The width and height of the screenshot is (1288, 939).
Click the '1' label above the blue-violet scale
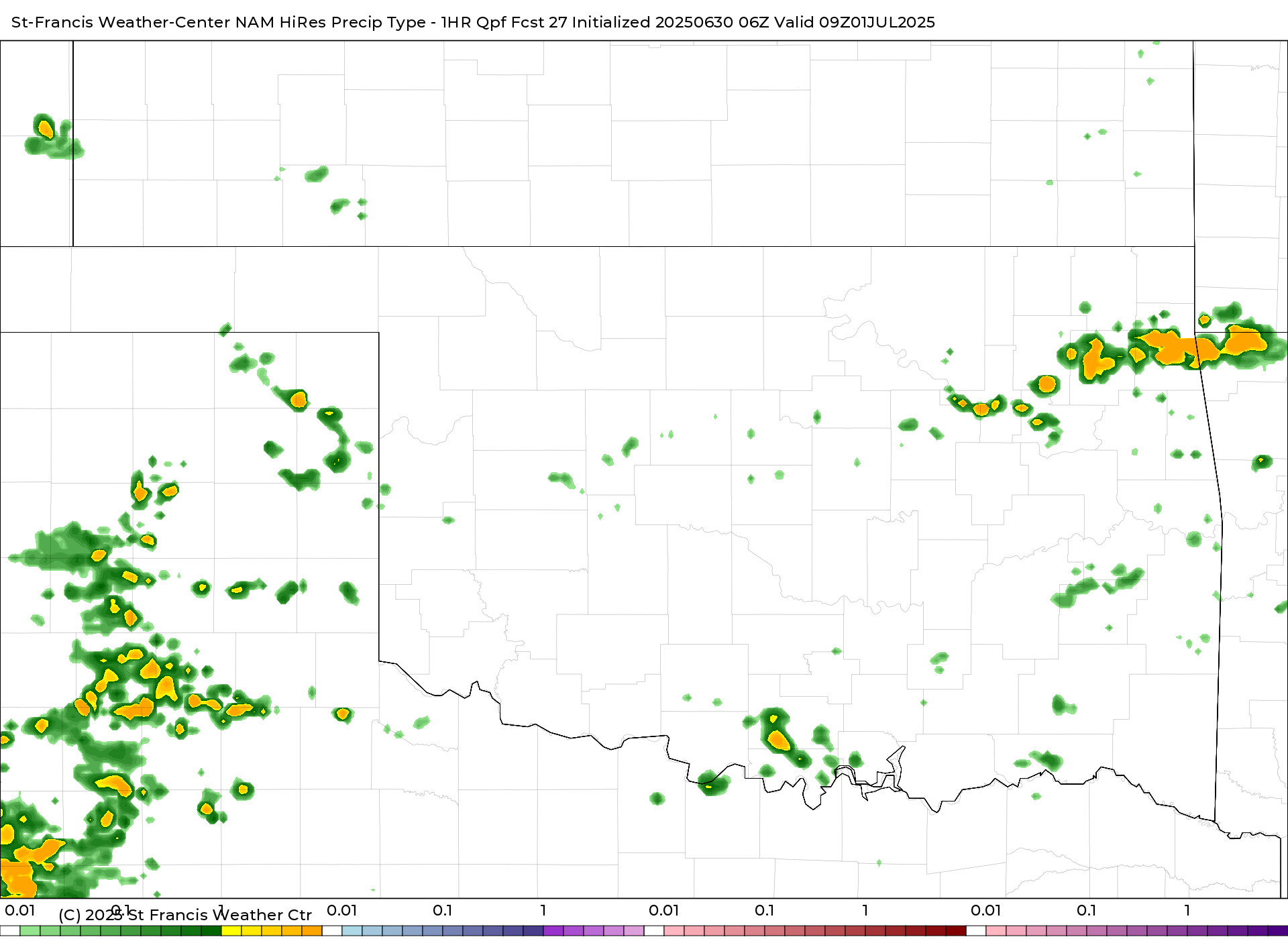[x=543, y=910]
